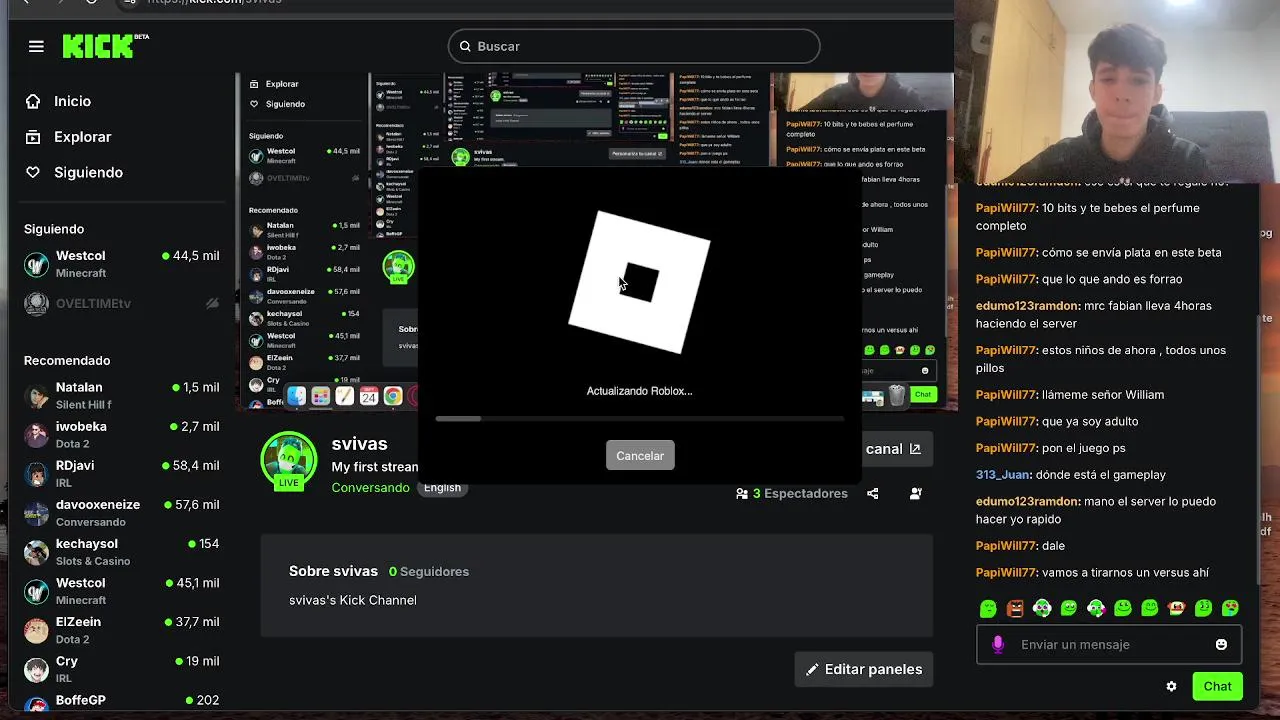Click the 3 Espectadores viewer count

click(792, 493)
